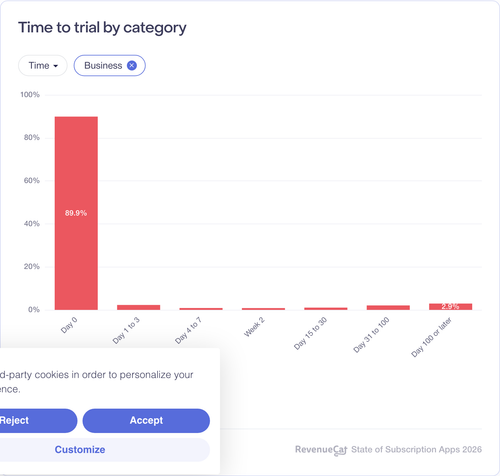Click the Day 100 or later bar
The height and width of the screenshot is (476, 500).
tap(451, 307)
